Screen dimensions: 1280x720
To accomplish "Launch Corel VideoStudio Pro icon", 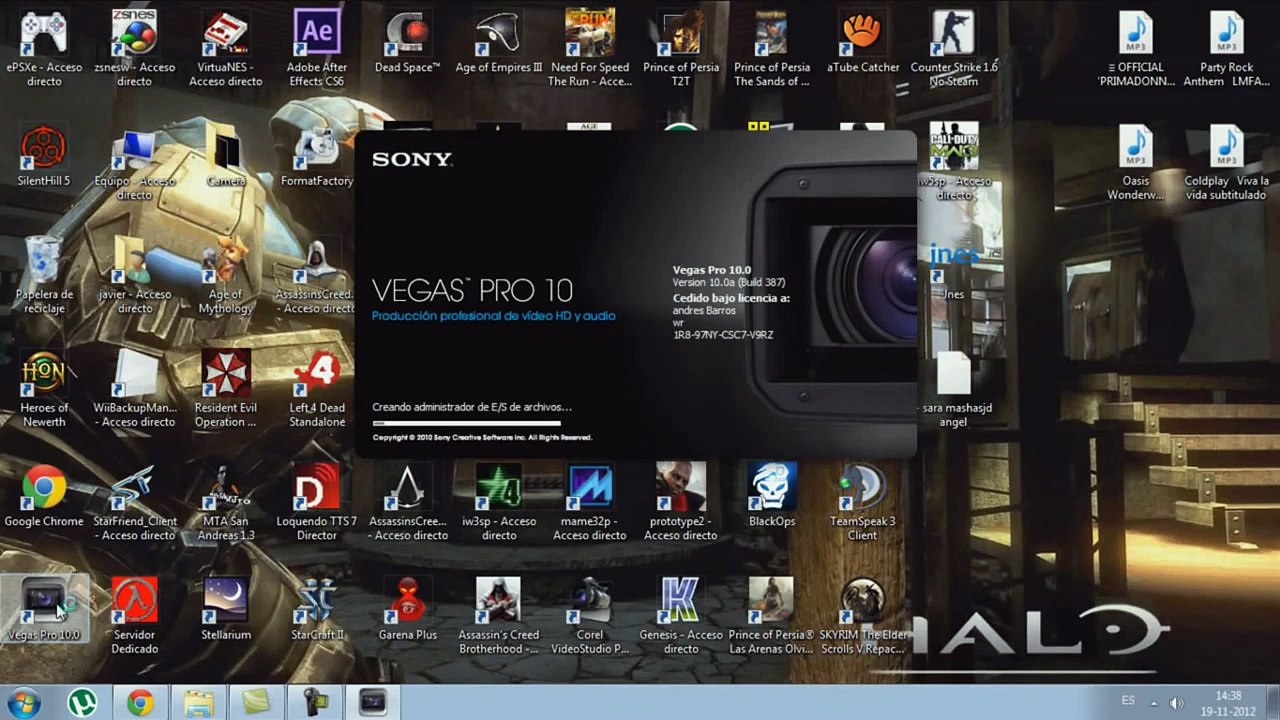I will pos(590,614).
